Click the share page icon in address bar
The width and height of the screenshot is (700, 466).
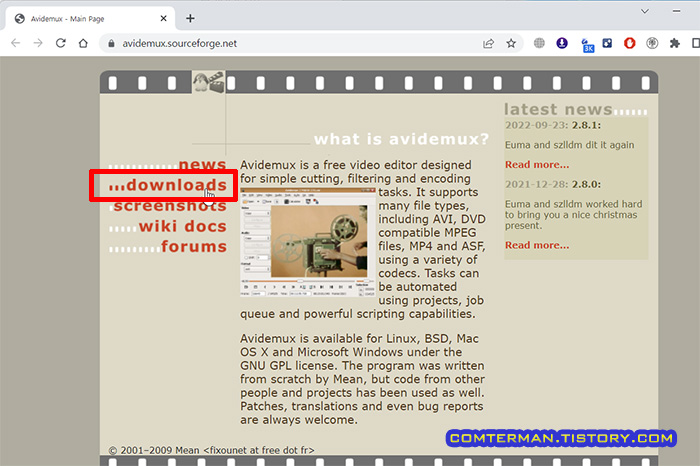[488, 43]
